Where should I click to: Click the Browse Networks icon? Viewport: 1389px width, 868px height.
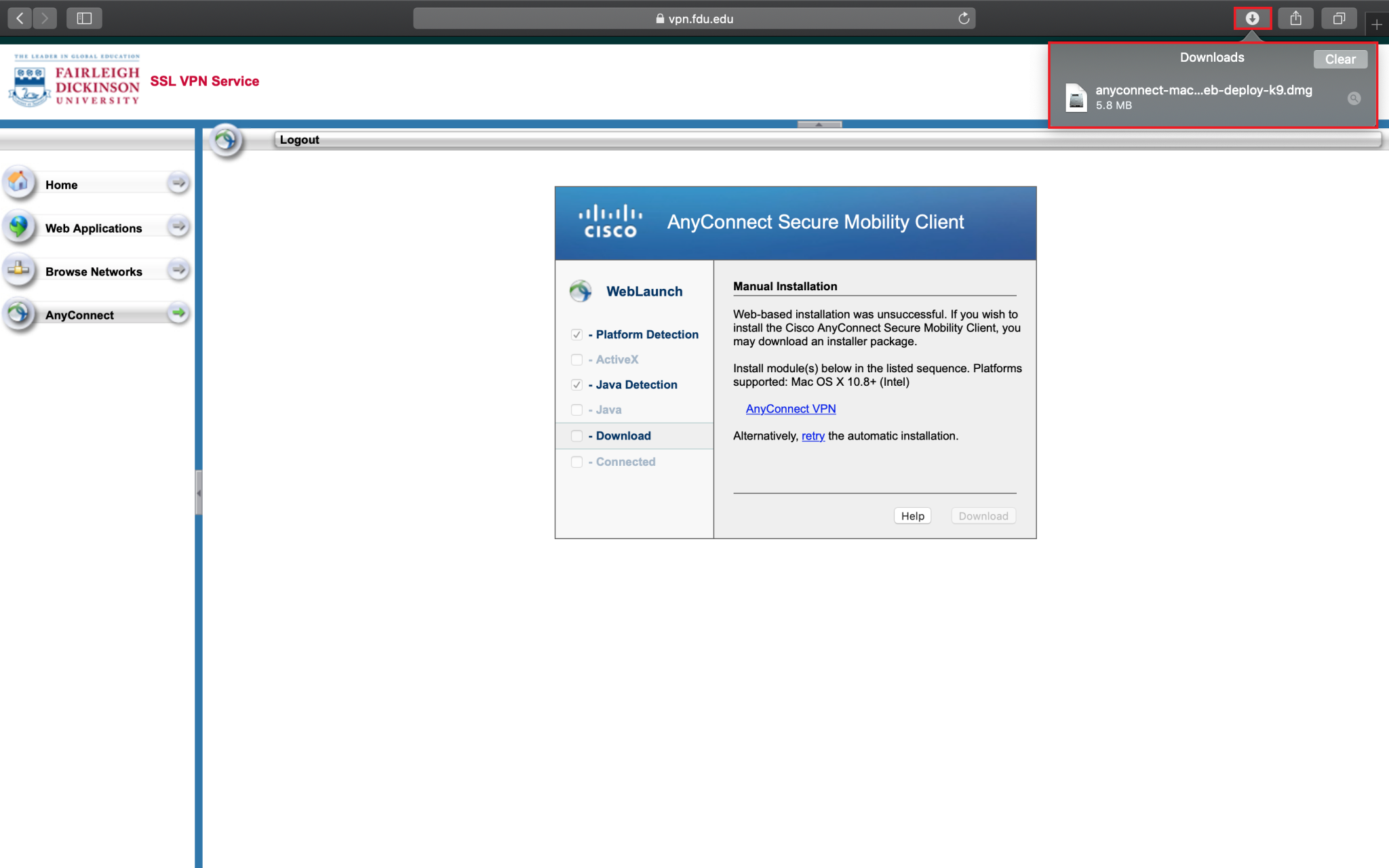coord(19,269)
